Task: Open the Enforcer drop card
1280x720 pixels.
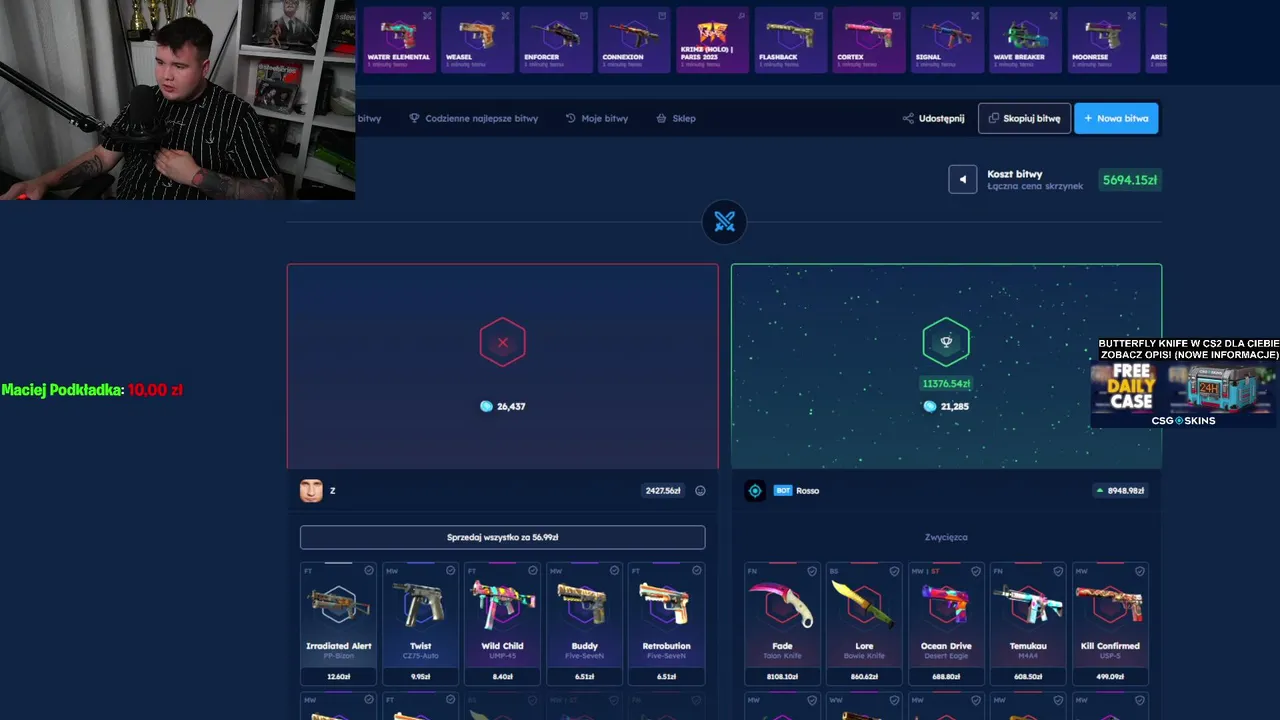Action: pyautogui.click(x=555, y=40)
